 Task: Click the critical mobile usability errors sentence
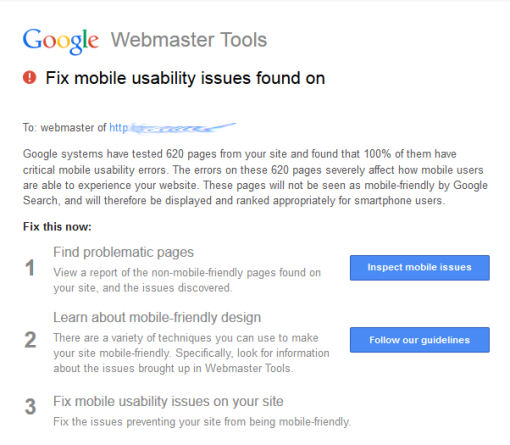click(94, 170)
